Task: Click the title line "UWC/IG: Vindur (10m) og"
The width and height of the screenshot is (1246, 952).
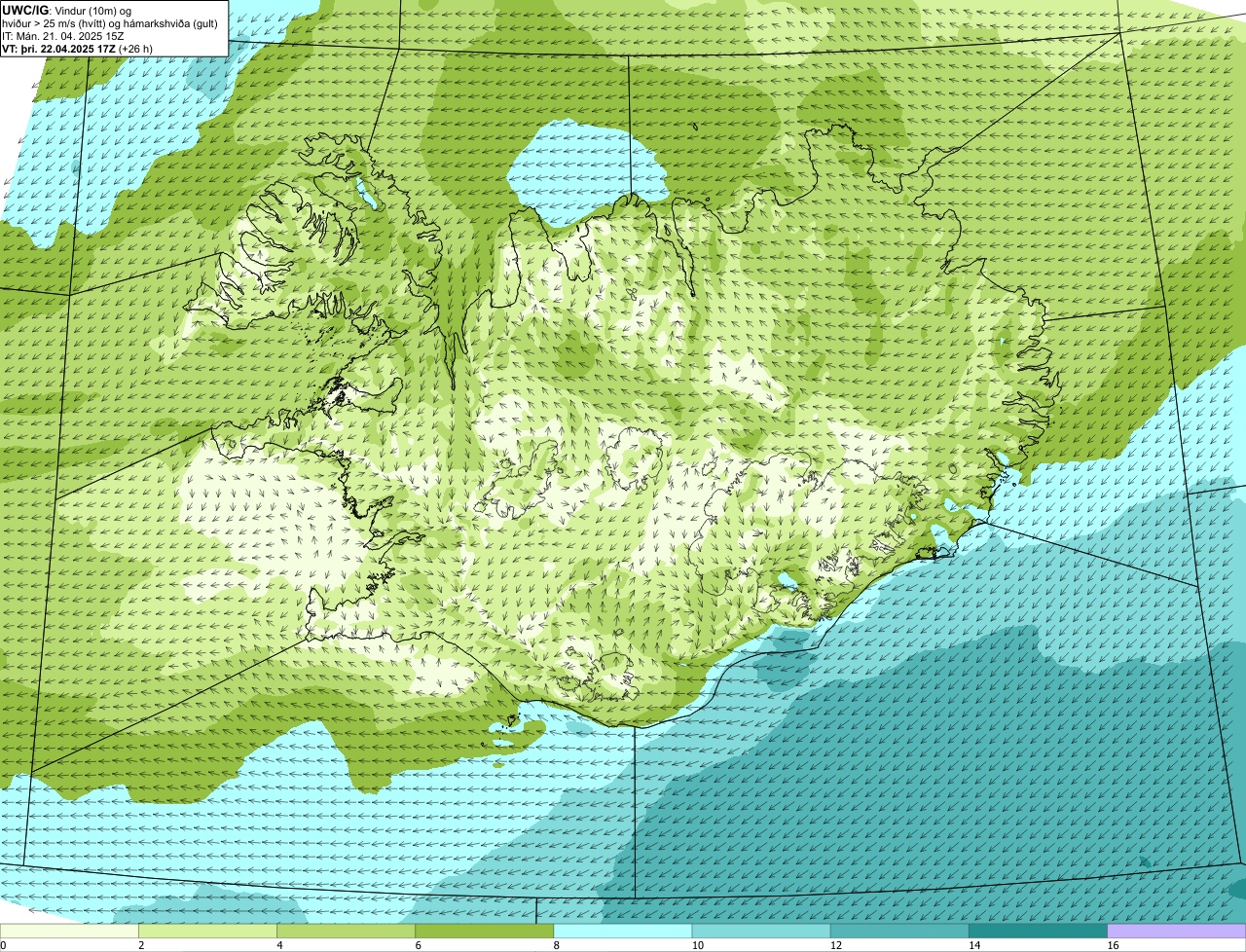Action: click(x=67, y=10)
